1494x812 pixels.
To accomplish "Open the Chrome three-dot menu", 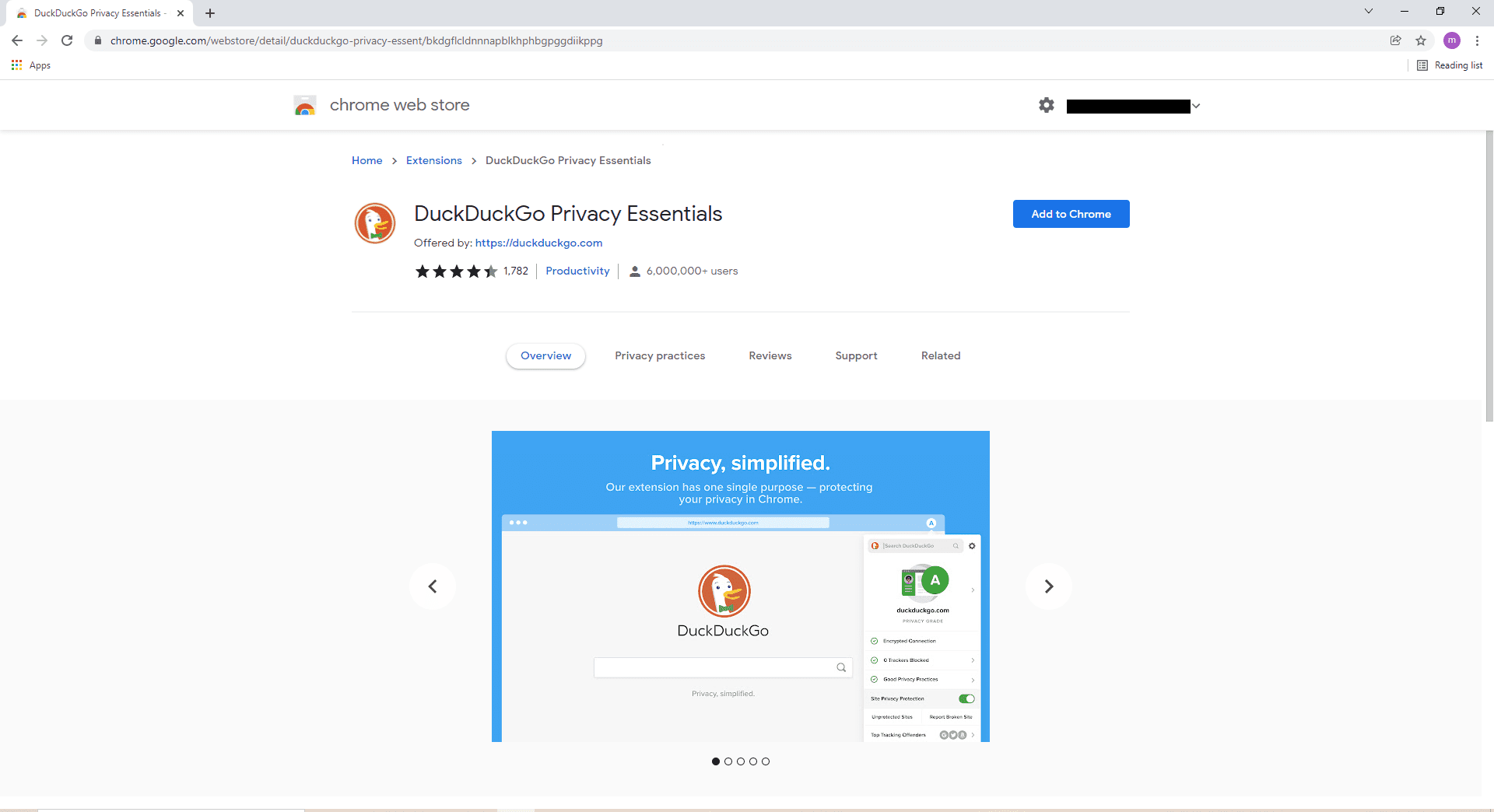I will 1477,40.
